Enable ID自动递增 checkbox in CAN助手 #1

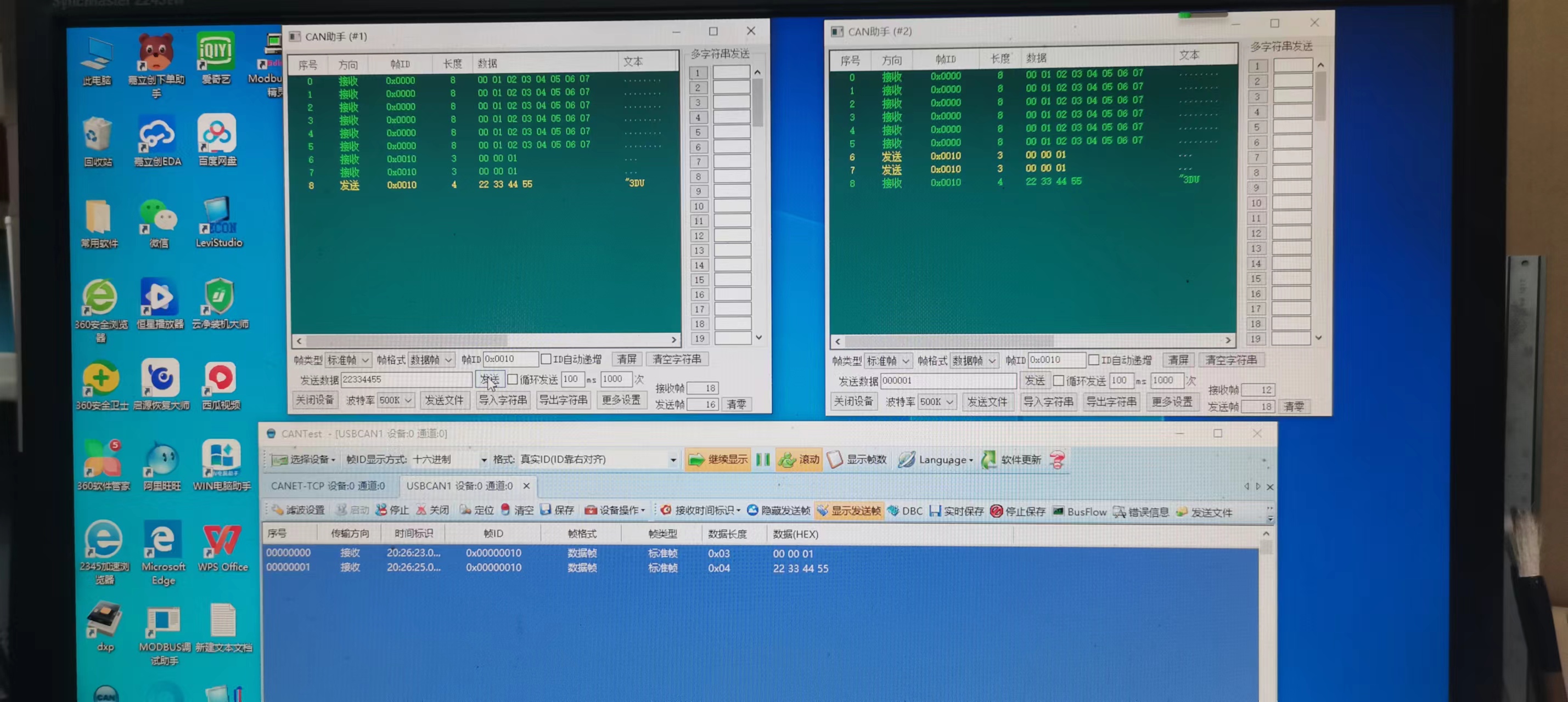[x=546, y=359]
